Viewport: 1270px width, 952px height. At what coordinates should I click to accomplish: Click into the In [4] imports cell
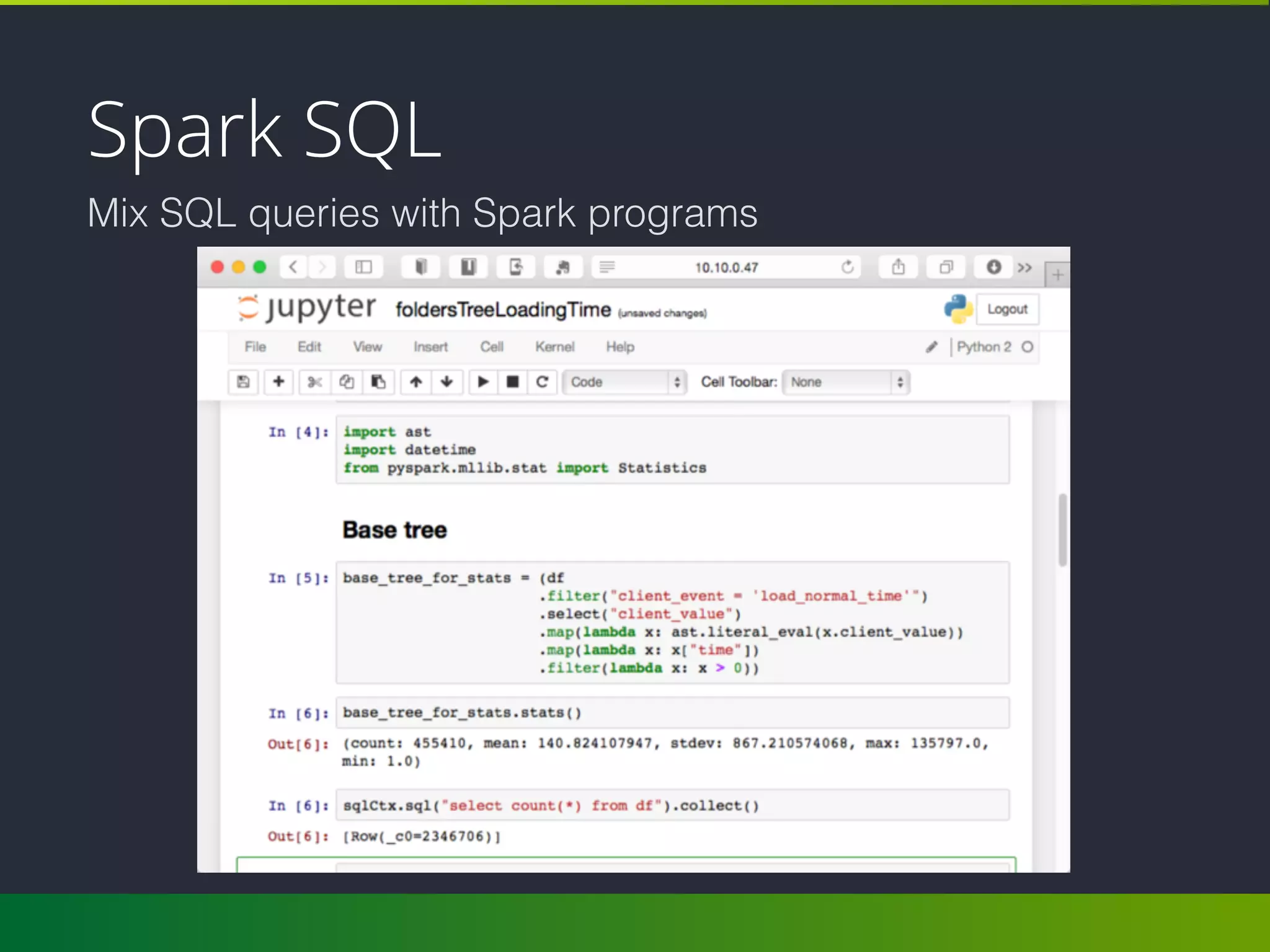[673, 450]
